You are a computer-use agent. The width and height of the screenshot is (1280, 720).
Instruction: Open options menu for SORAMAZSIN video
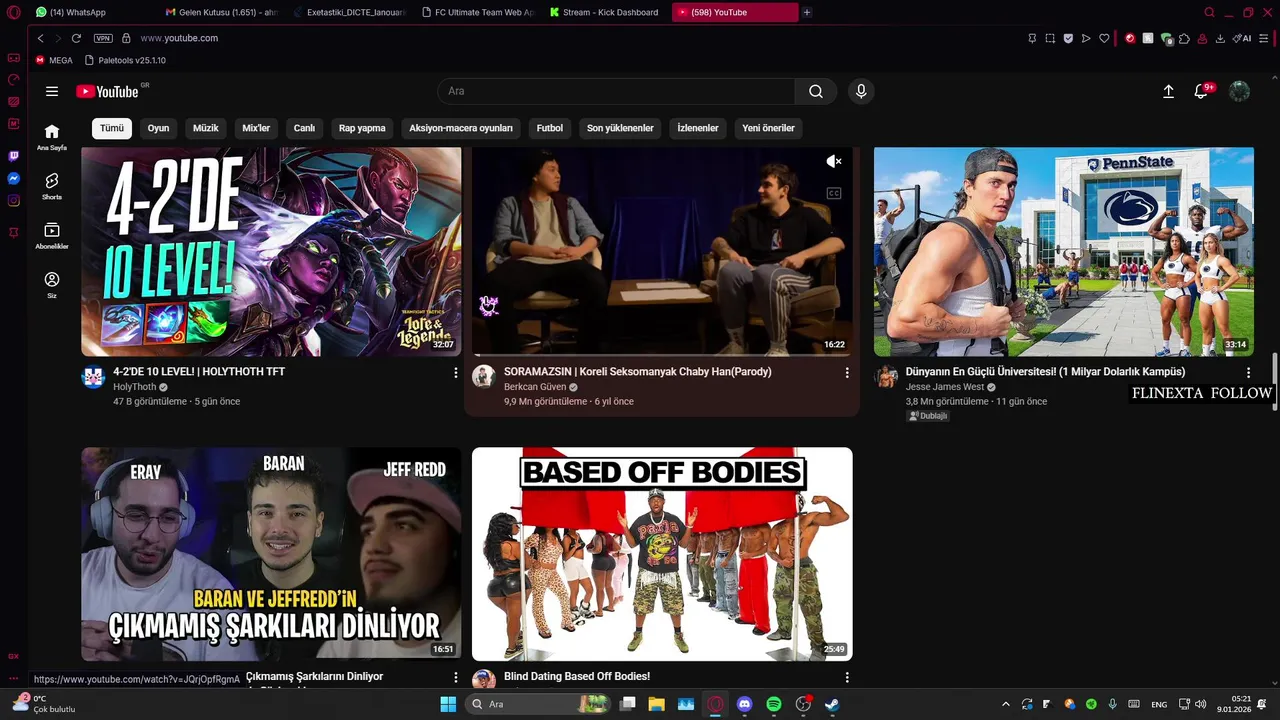point(847,372)
